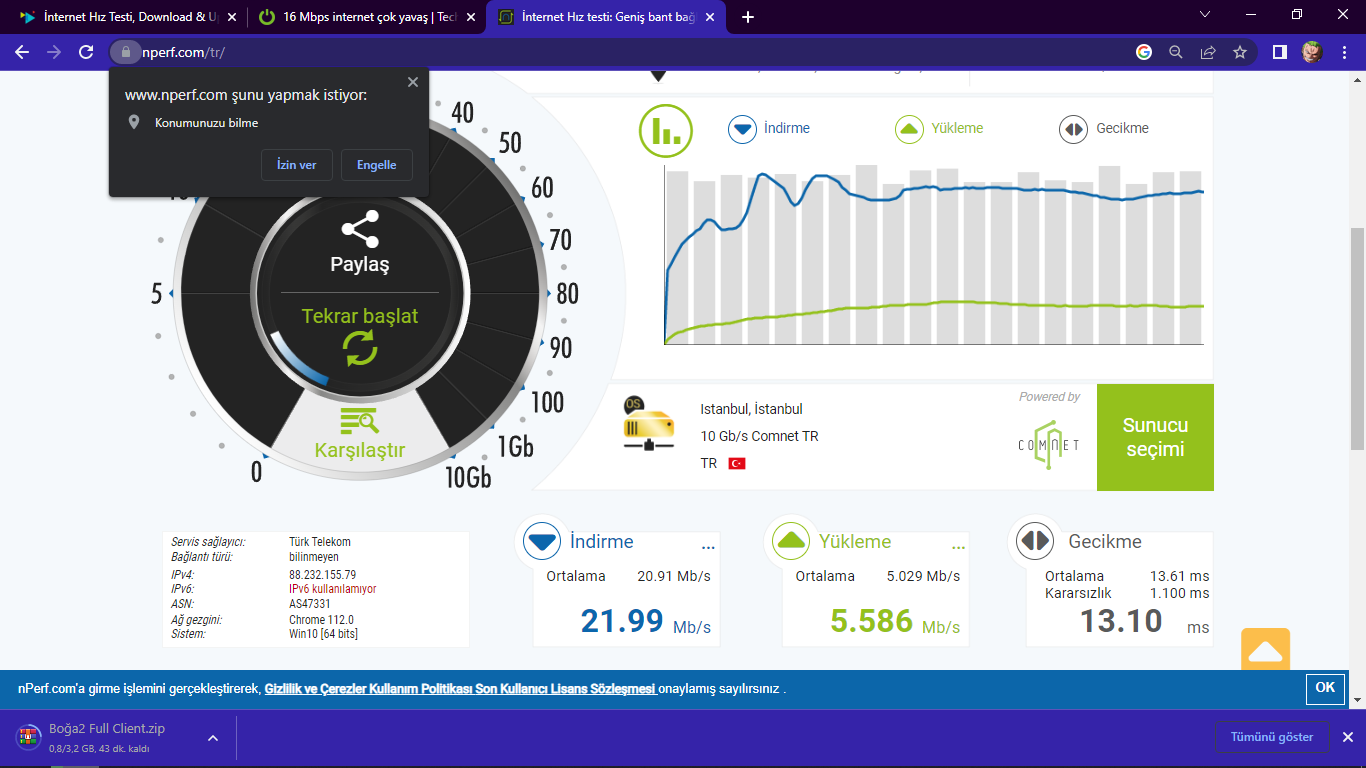Click the share page icon
1366x768 pixels.
[1208, 52]
